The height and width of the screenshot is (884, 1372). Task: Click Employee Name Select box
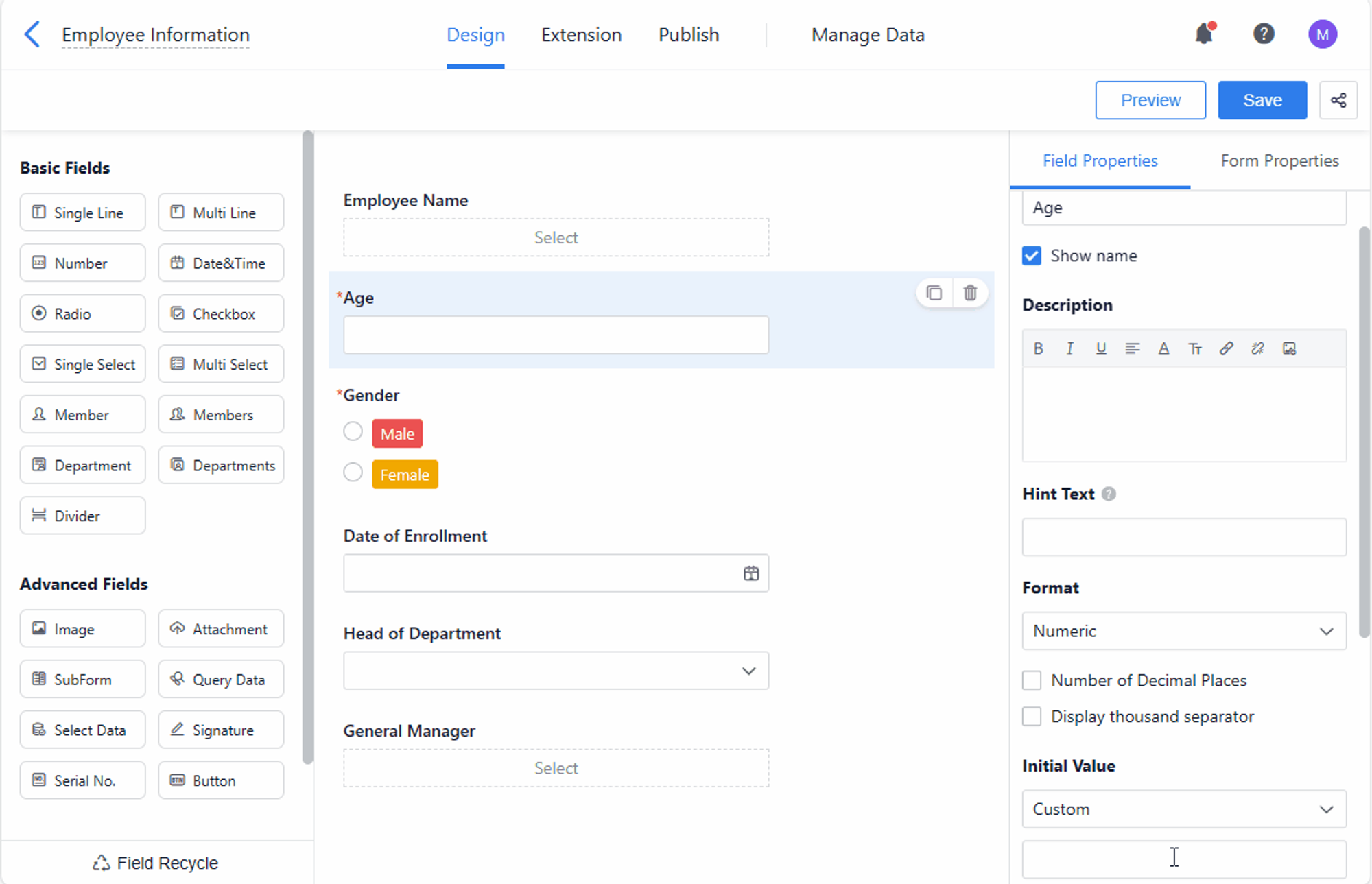[x=556, y=237]
